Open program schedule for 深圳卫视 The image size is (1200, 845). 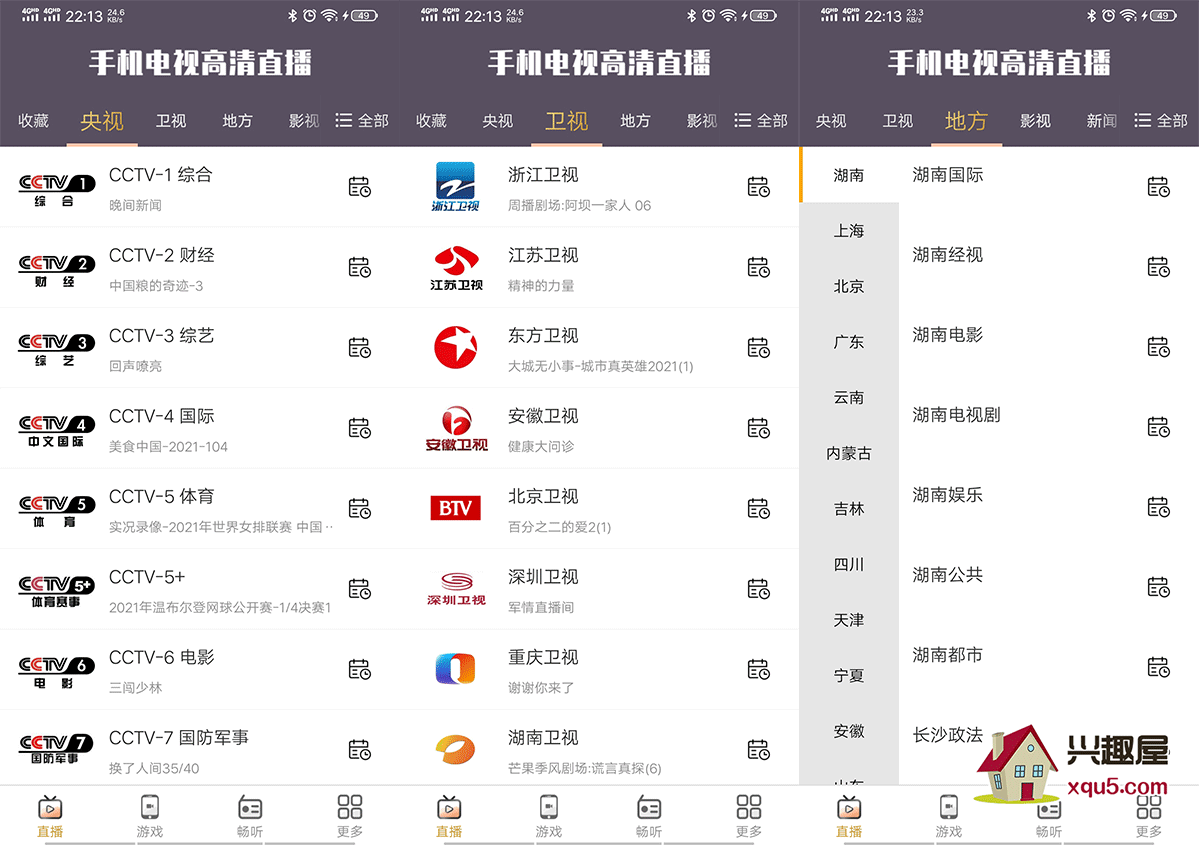click(759, 589)
